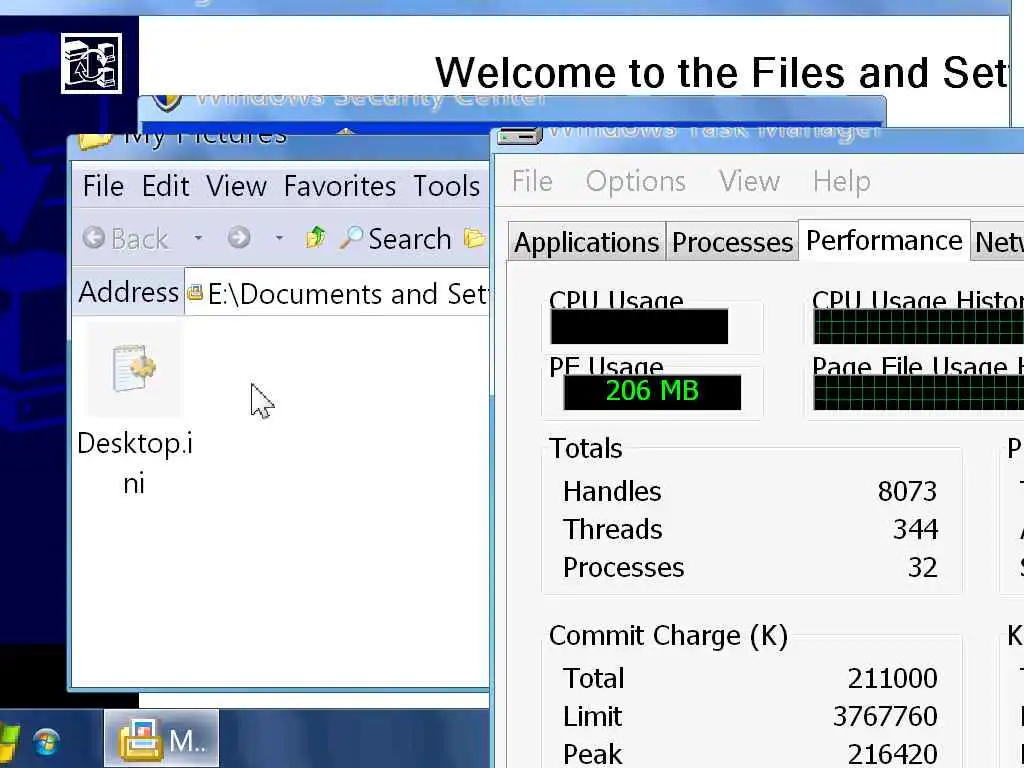Open Task Manager's Help menu
The width and height of the screenshot is (1024, 768).
click(842, 182)
